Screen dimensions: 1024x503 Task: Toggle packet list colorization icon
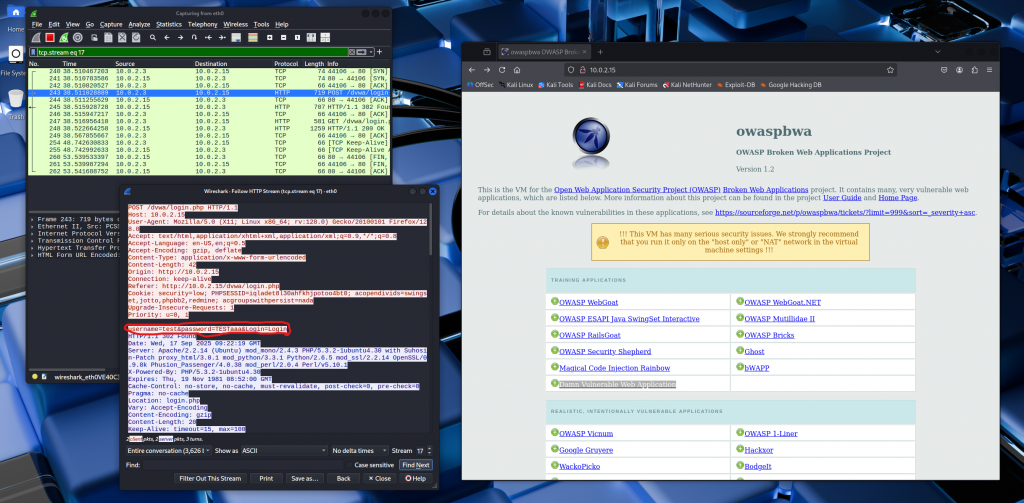253,37
